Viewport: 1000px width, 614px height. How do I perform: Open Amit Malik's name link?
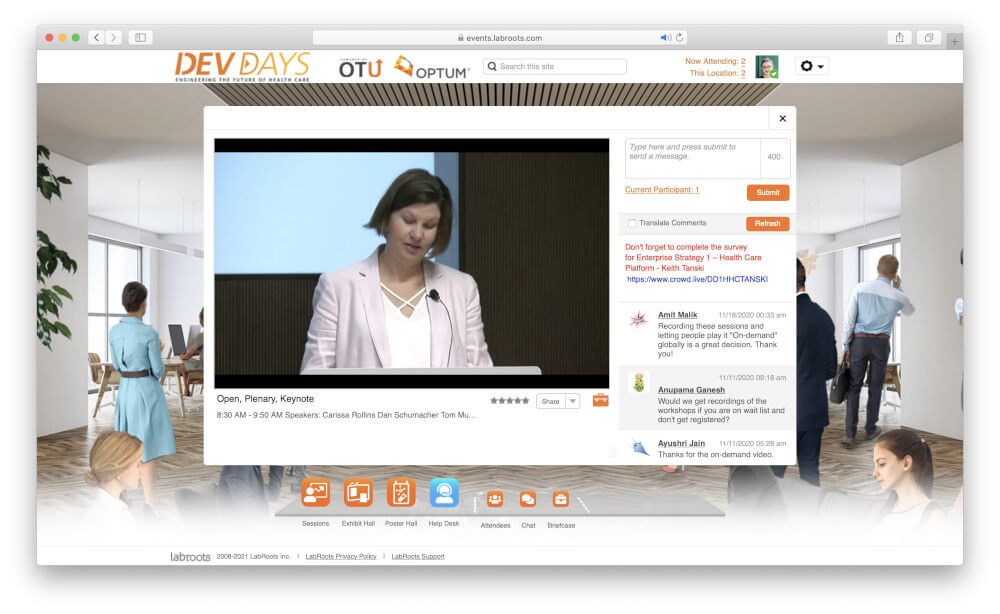(677, 315)
